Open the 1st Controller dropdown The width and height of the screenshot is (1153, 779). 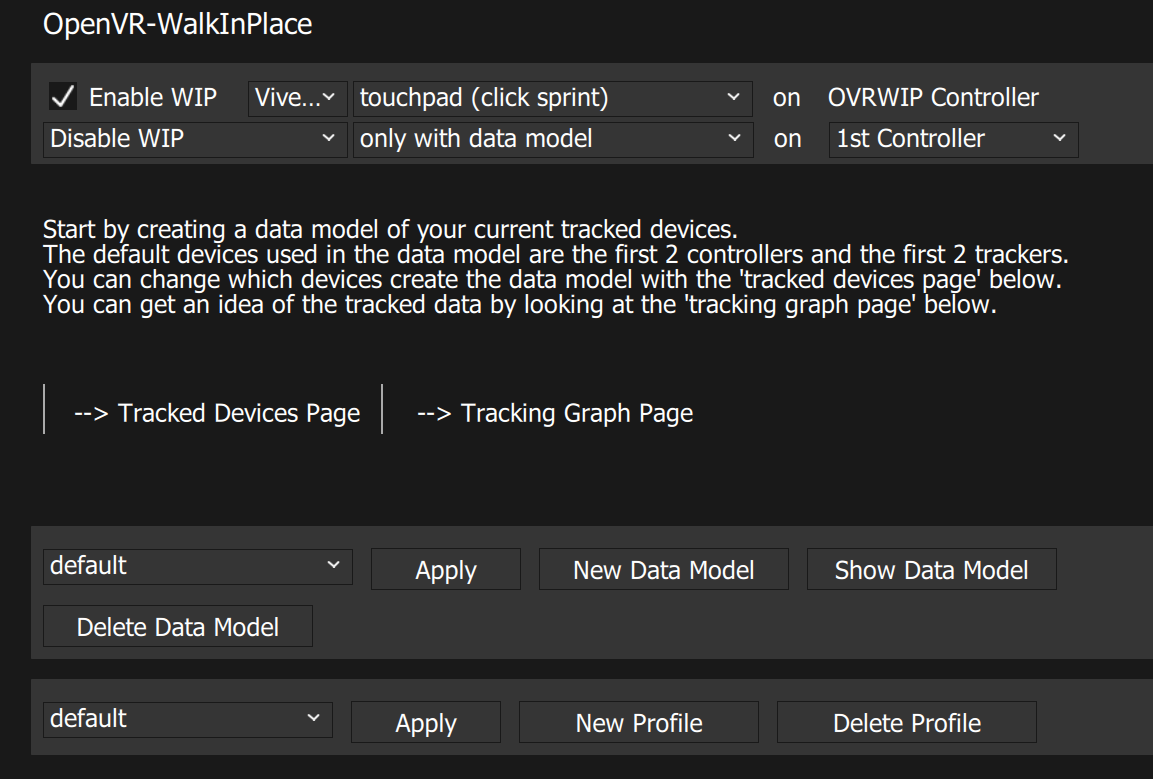tap(954, 139)
